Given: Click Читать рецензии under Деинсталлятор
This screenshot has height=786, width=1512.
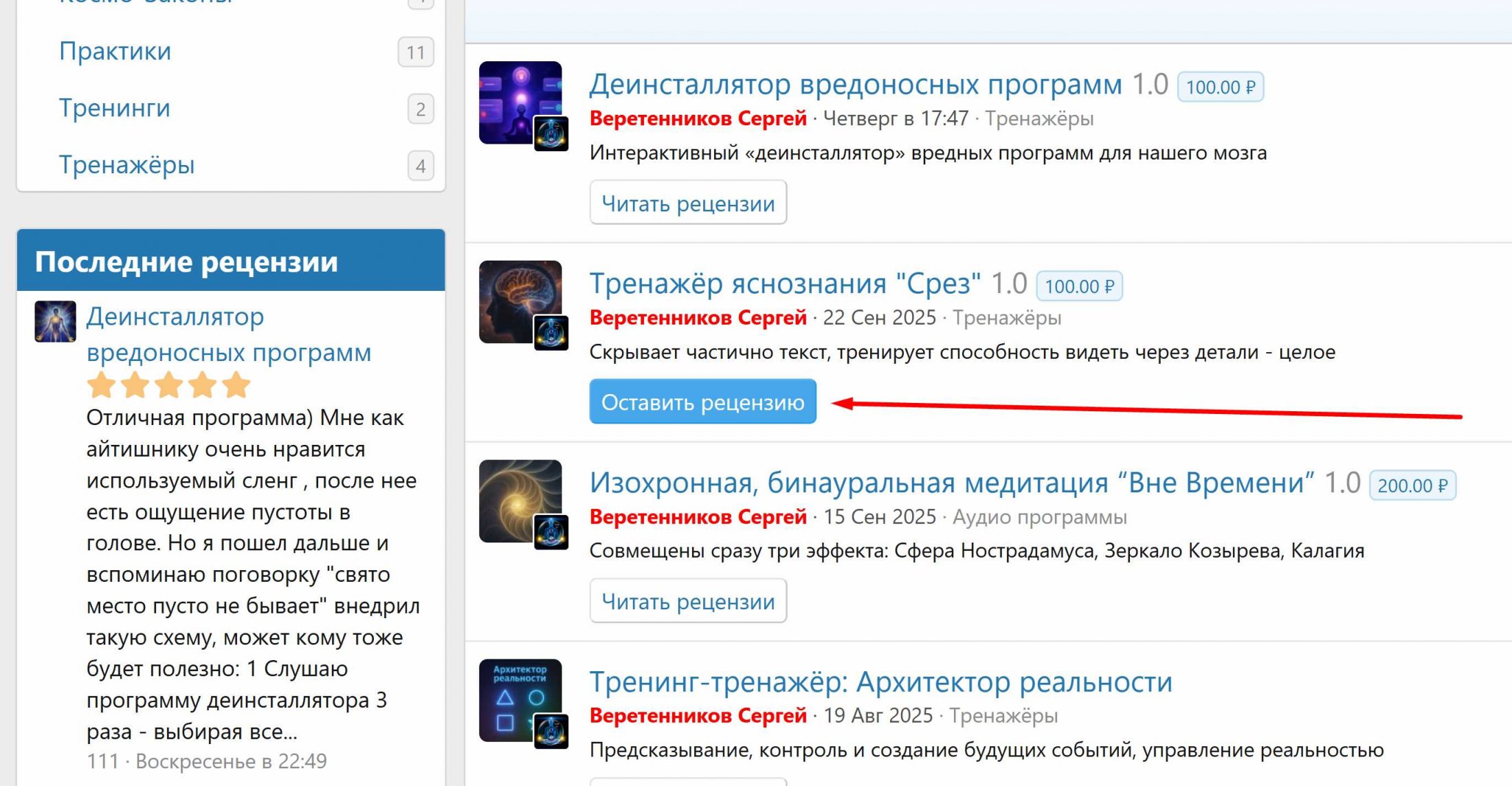Looking at the screenshot, I should [688, 203].
